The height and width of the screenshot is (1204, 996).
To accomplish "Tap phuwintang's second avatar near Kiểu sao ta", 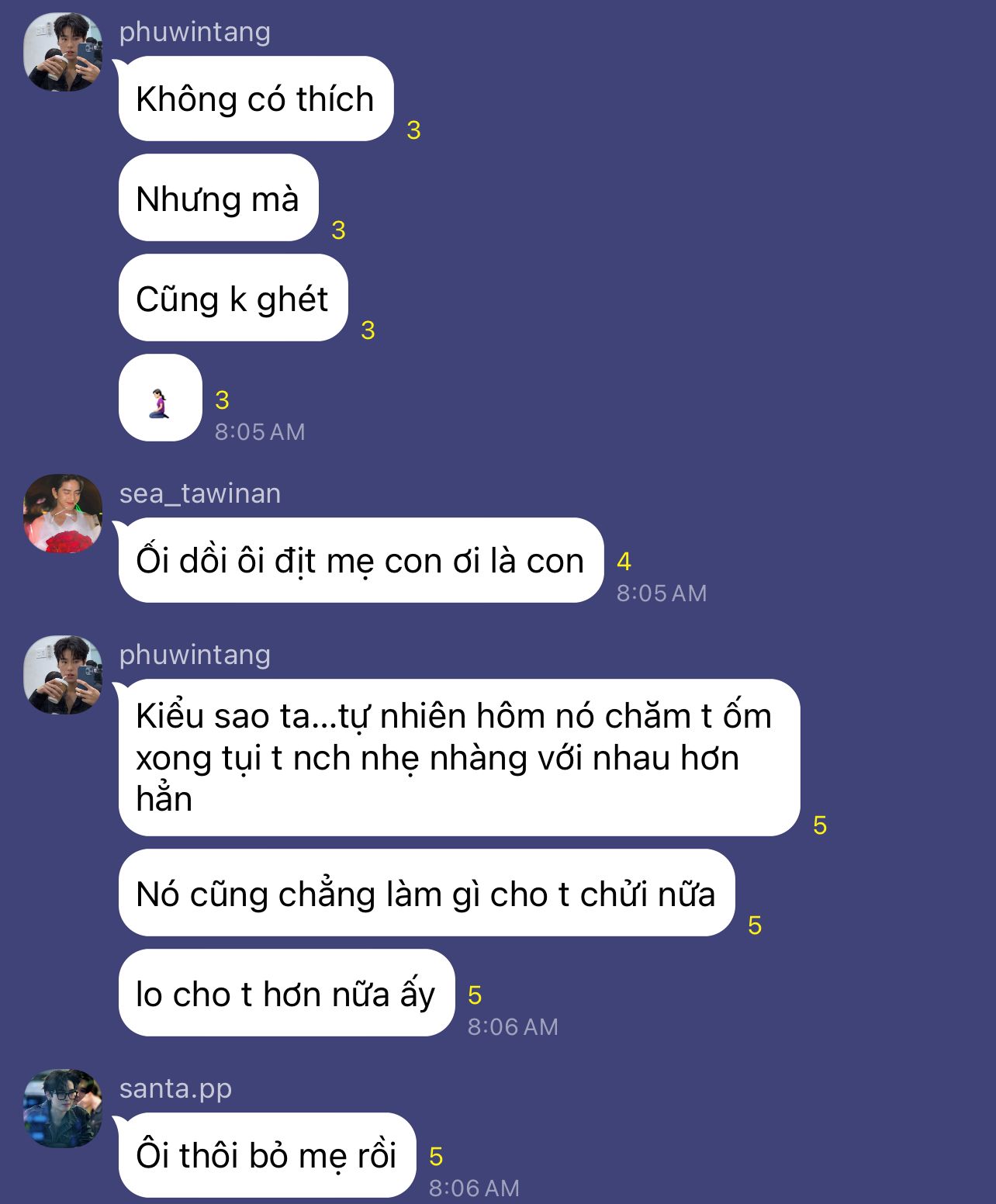I will click(63, 675).
